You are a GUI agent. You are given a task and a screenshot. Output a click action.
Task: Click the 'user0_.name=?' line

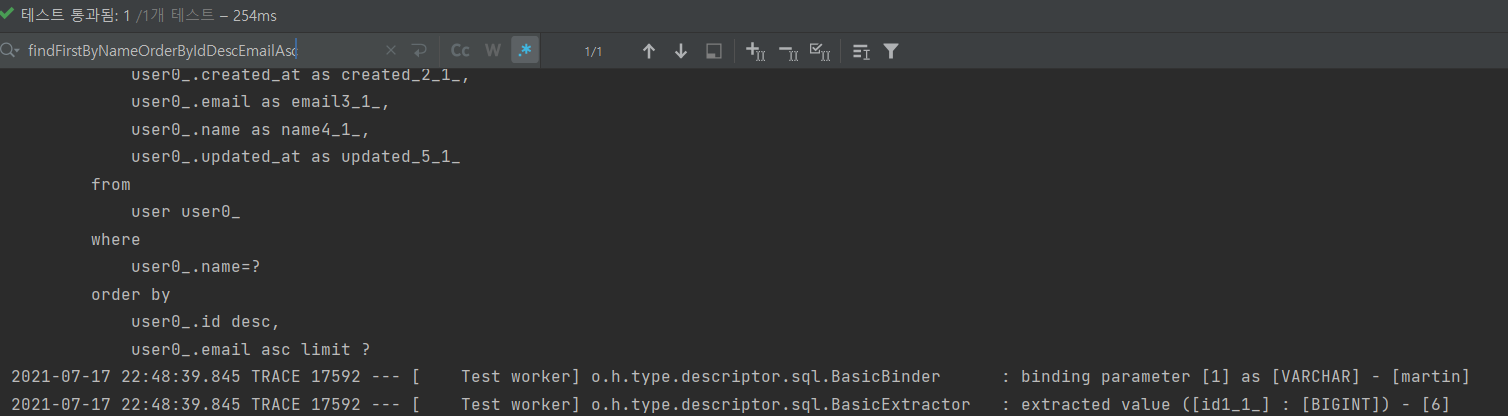(x=195, y=267)
